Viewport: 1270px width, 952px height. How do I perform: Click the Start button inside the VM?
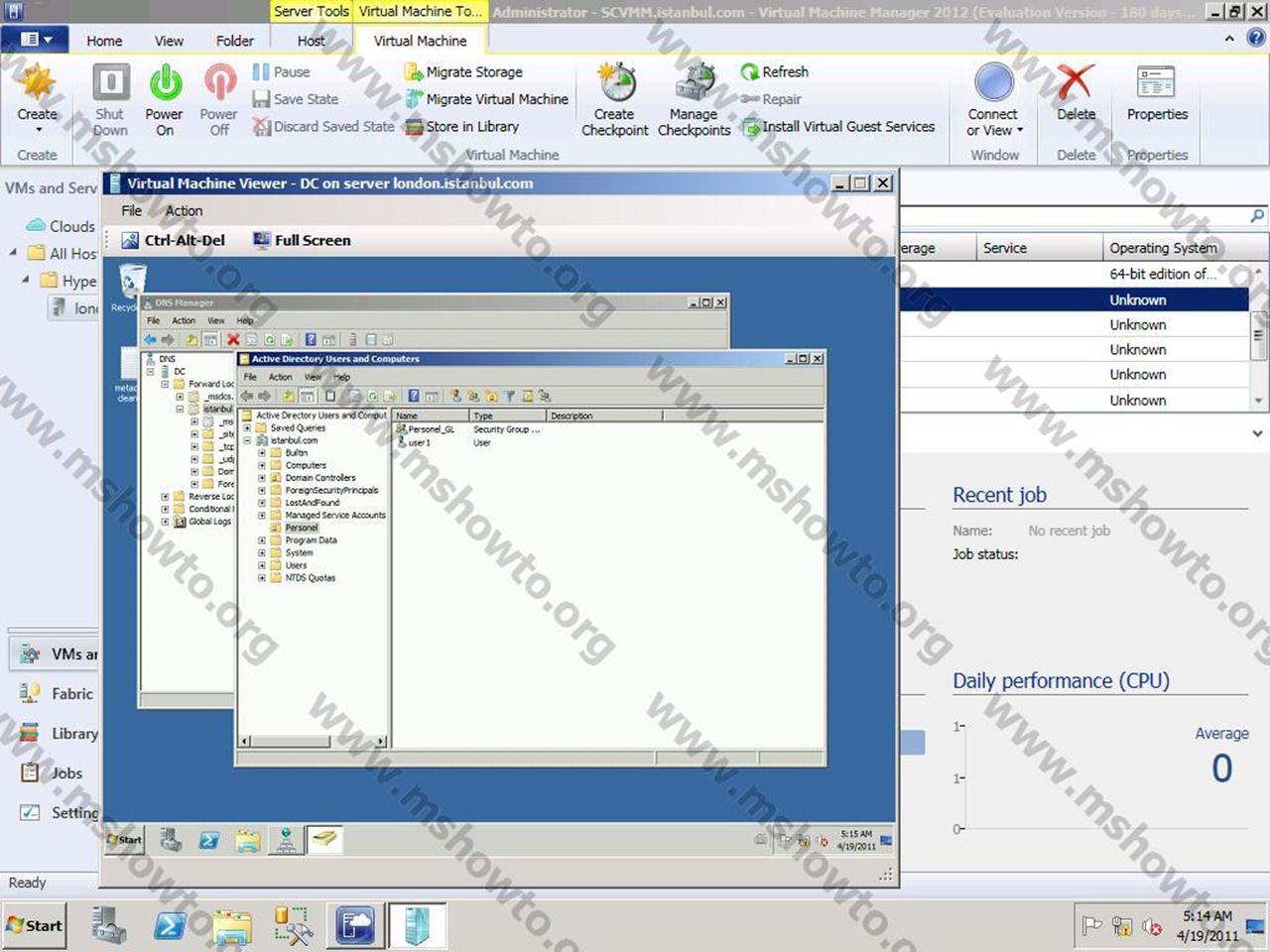[x=125, y=839]
